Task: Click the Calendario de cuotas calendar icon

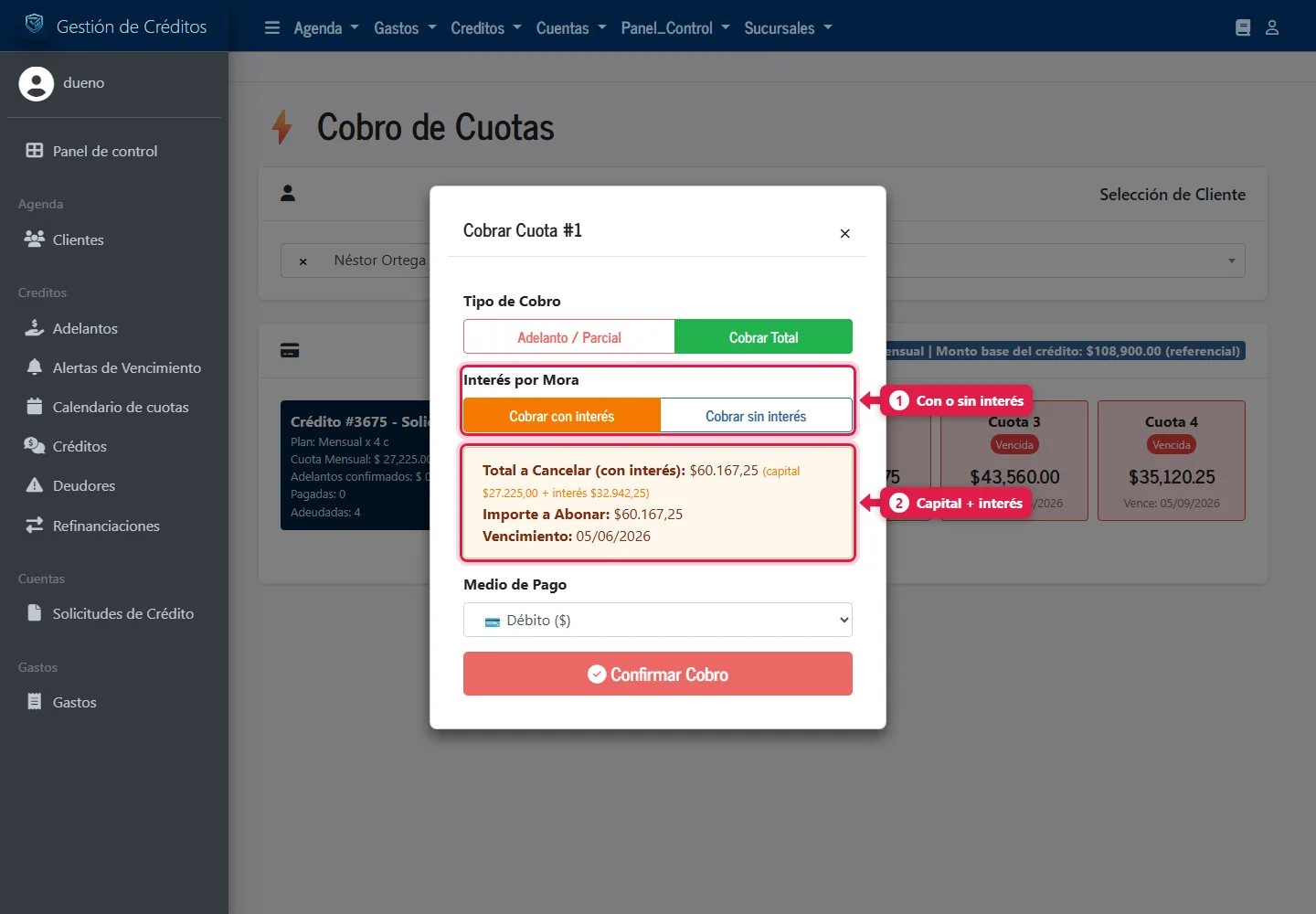Action: (x=35, y=407)
